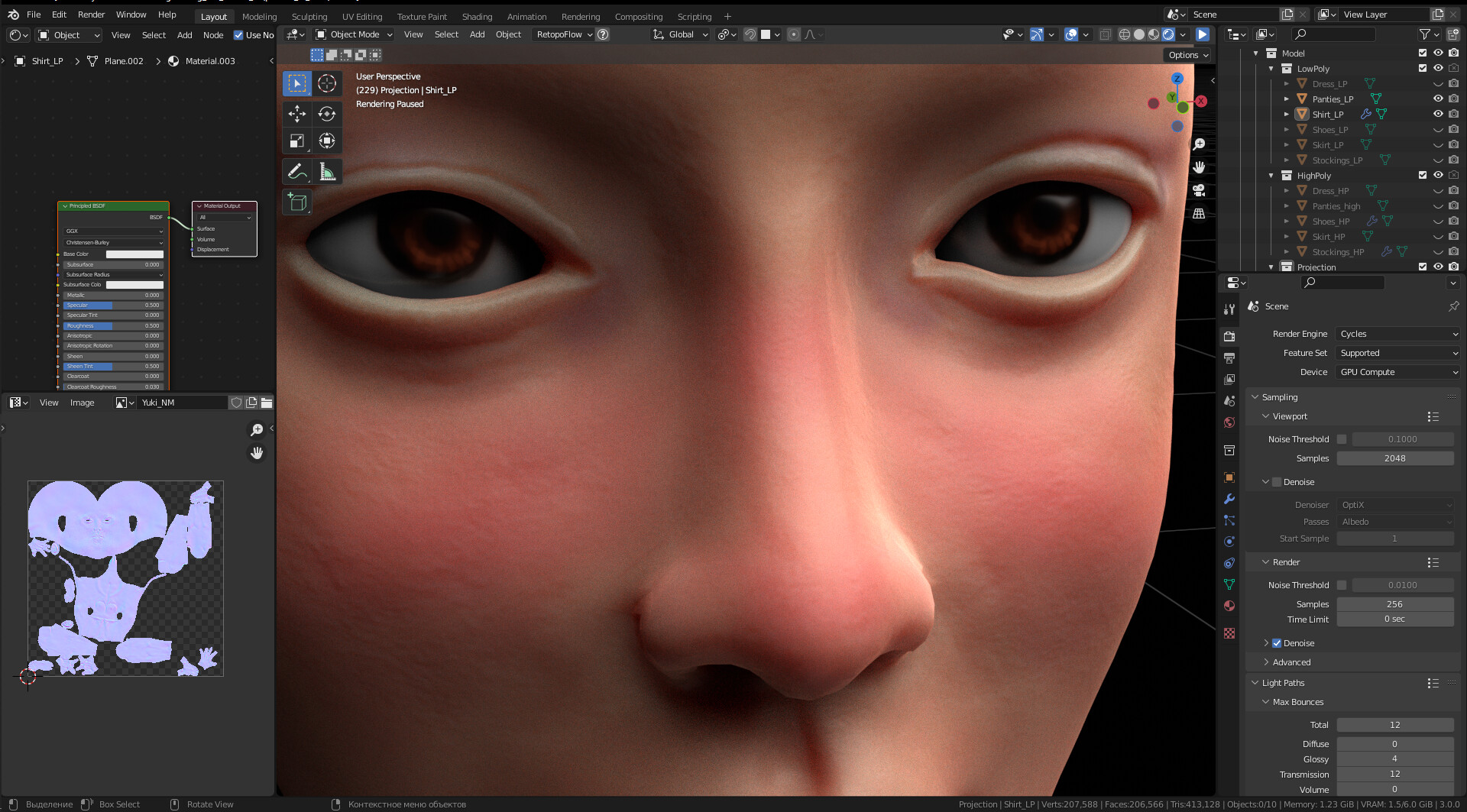This screenshot has width=1467, height=812.
Task: Click the Yuki_NM image name field
Action: pos(182,403)
